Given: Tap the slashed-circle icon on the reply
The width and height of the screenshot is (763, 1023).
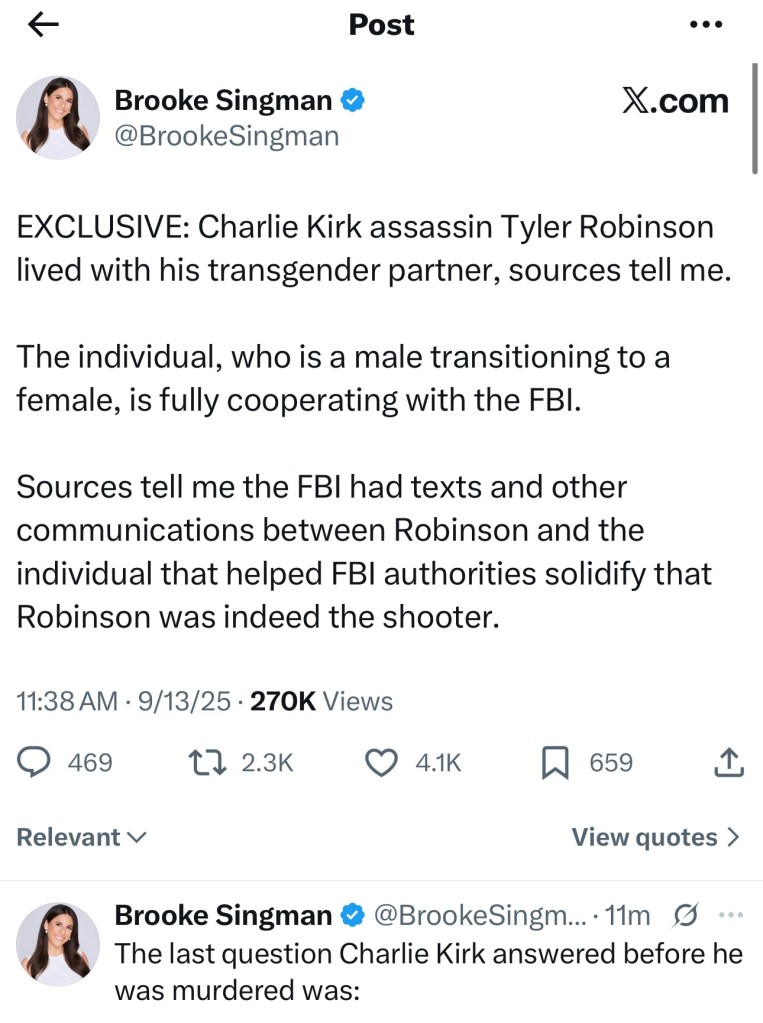Looking at the screenshot, I should pos(686,915).
